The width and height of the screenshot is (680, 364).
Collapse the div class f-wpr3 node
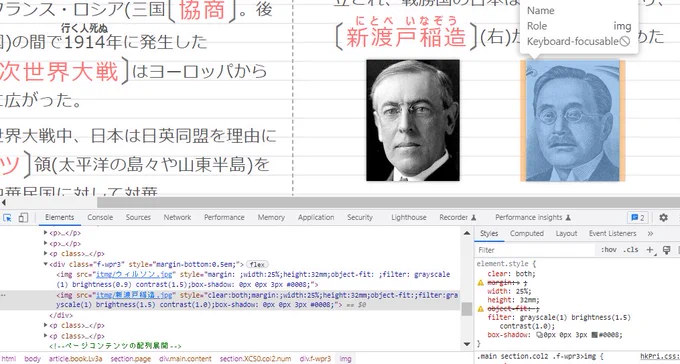(x=46, y=264)
